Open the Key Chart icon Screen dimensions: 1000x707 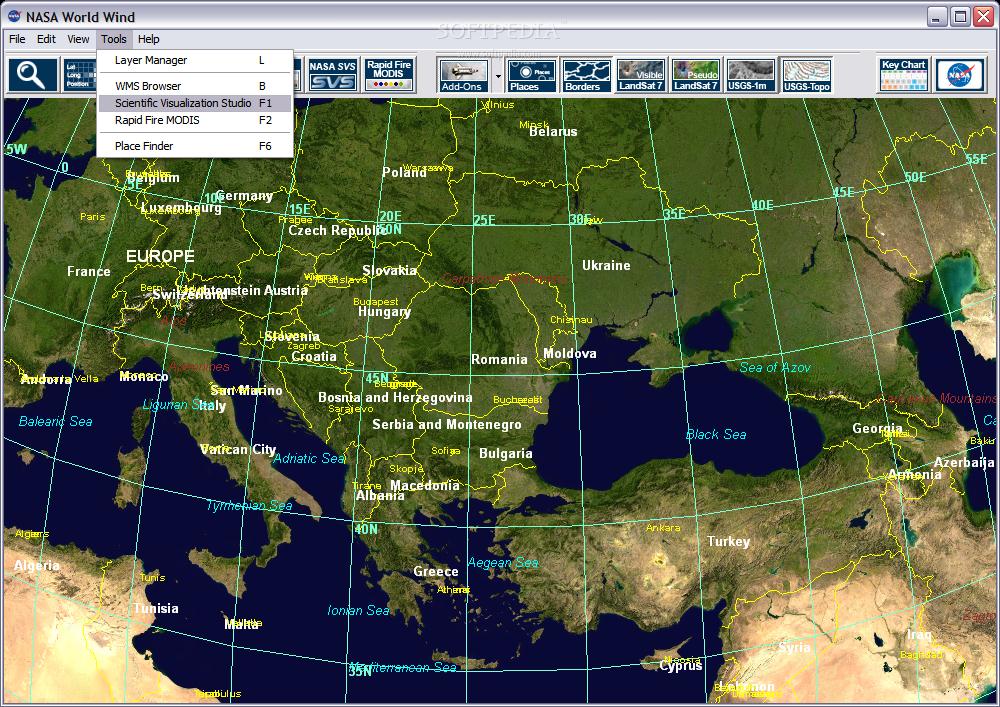point(903,75)
